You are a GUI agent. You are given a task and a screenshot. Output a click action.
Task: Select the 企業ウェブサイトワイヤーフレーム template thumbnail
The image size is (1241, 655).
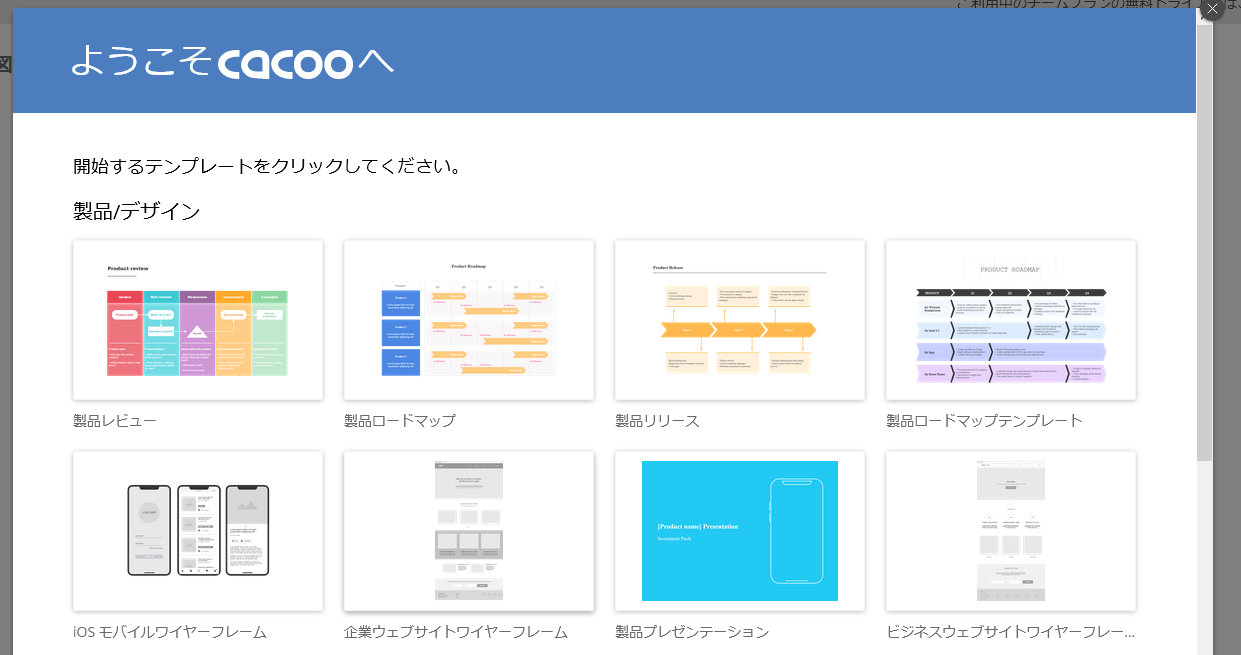tap(469, 531)
